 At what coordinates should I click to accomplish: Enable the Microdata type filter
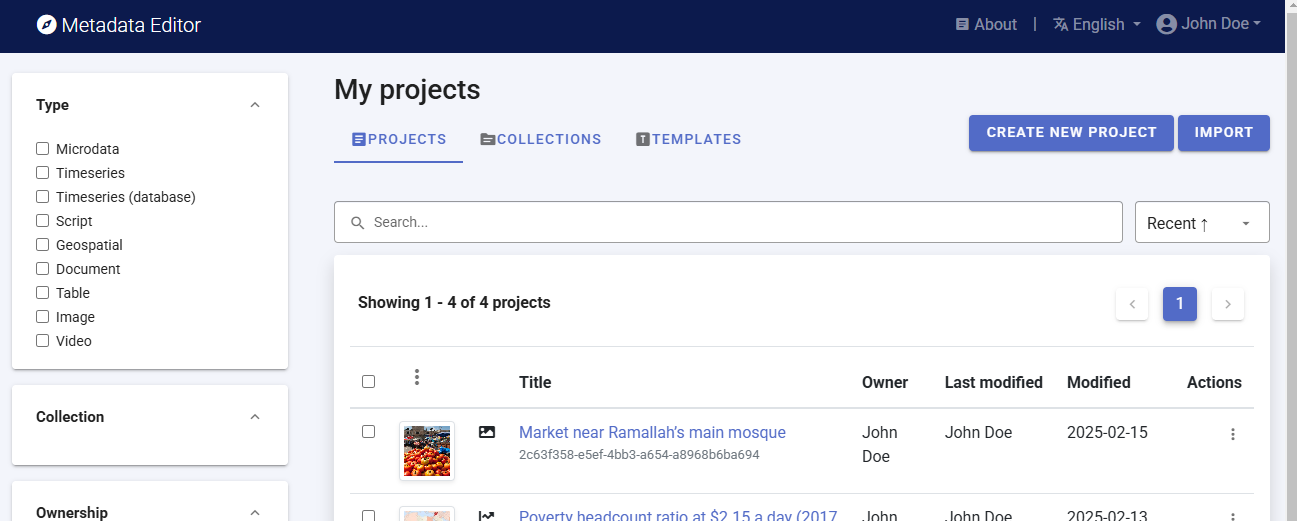click(x=43, y=149)
